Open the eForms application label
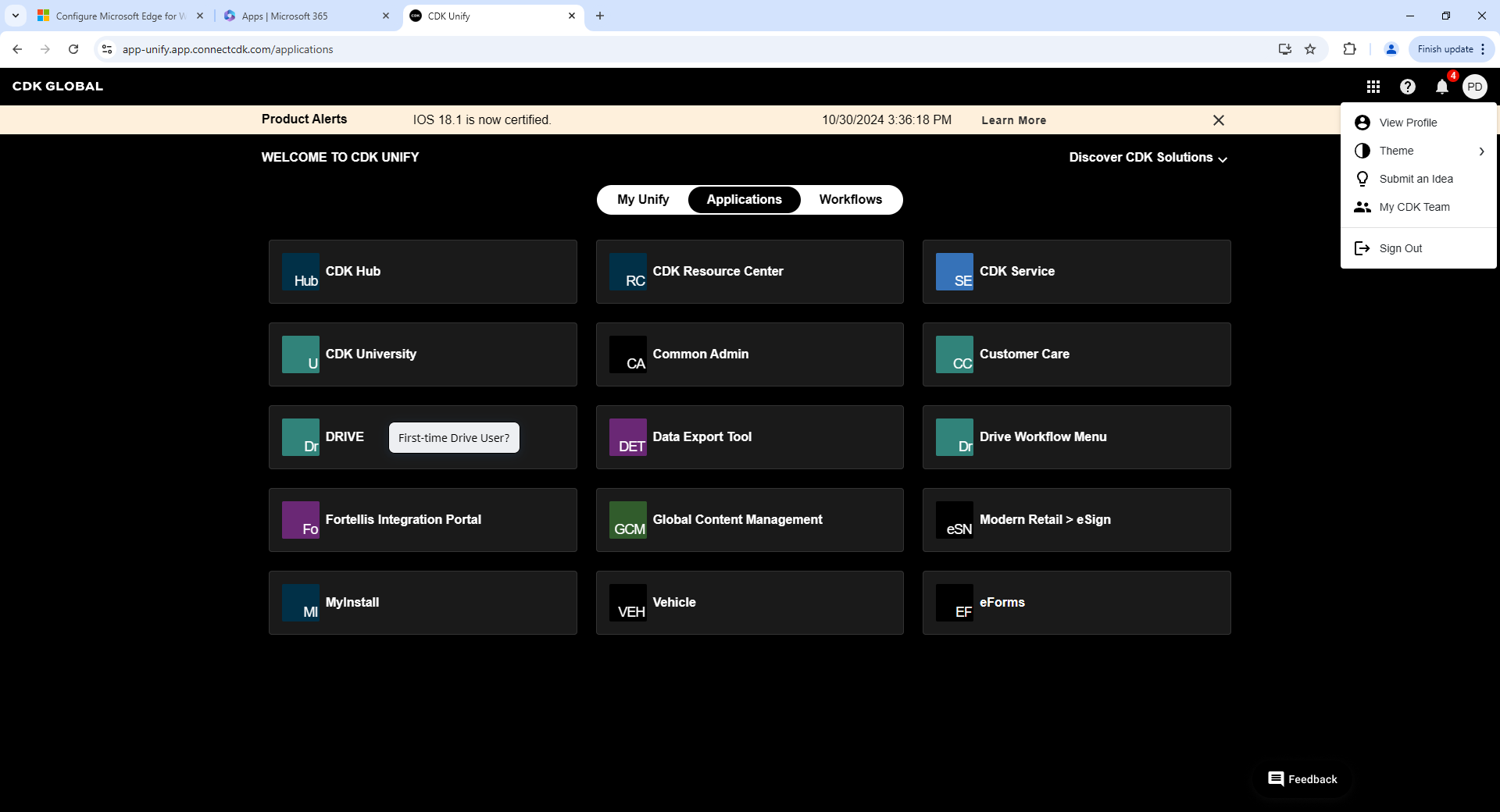1500x812 pixels. tap(1002, 603)
